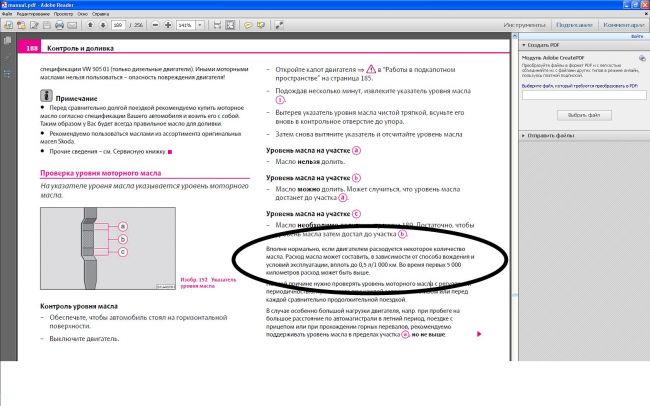The image size is (650, 406).
Task: Click the Контроль уровня масла subheading
Action: point(79,306)
